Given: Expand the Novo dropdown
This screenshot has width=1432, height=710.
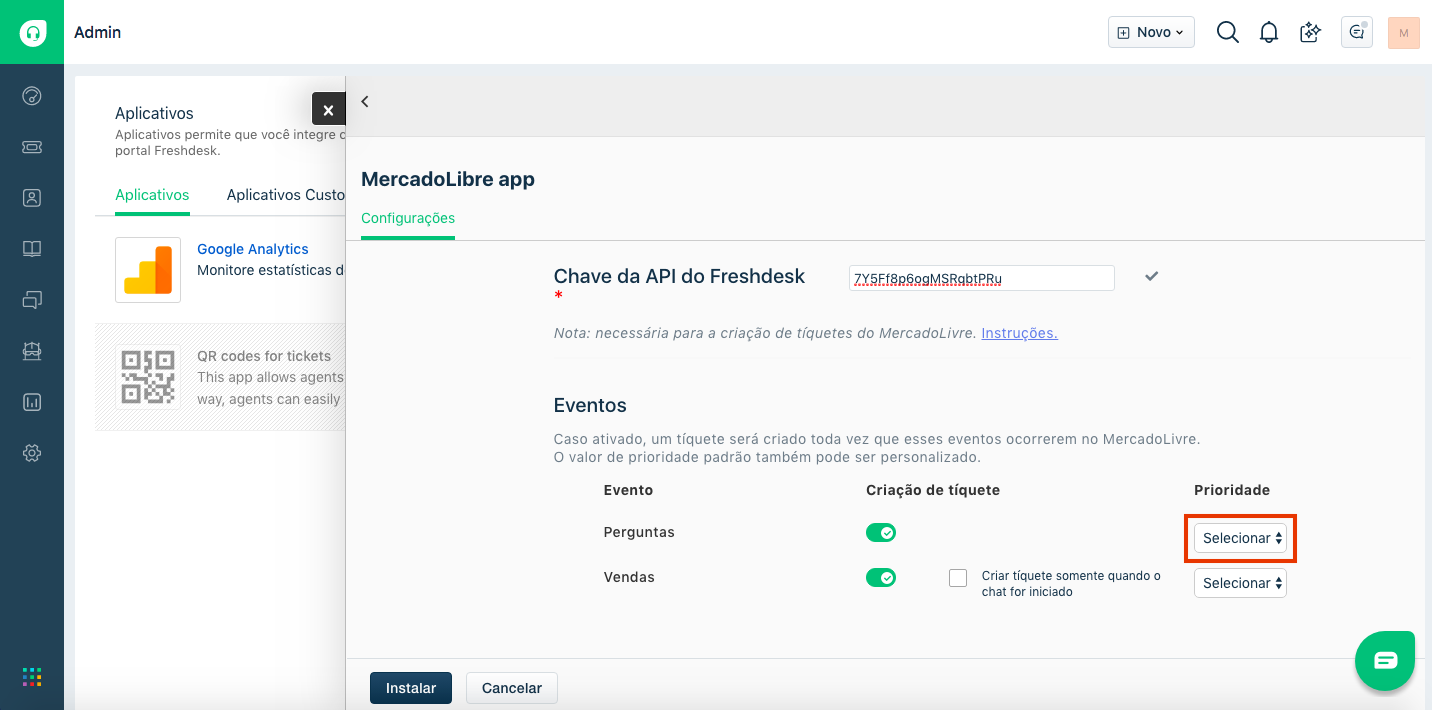Looking at the screenshot, I should tap(1151, 32).
